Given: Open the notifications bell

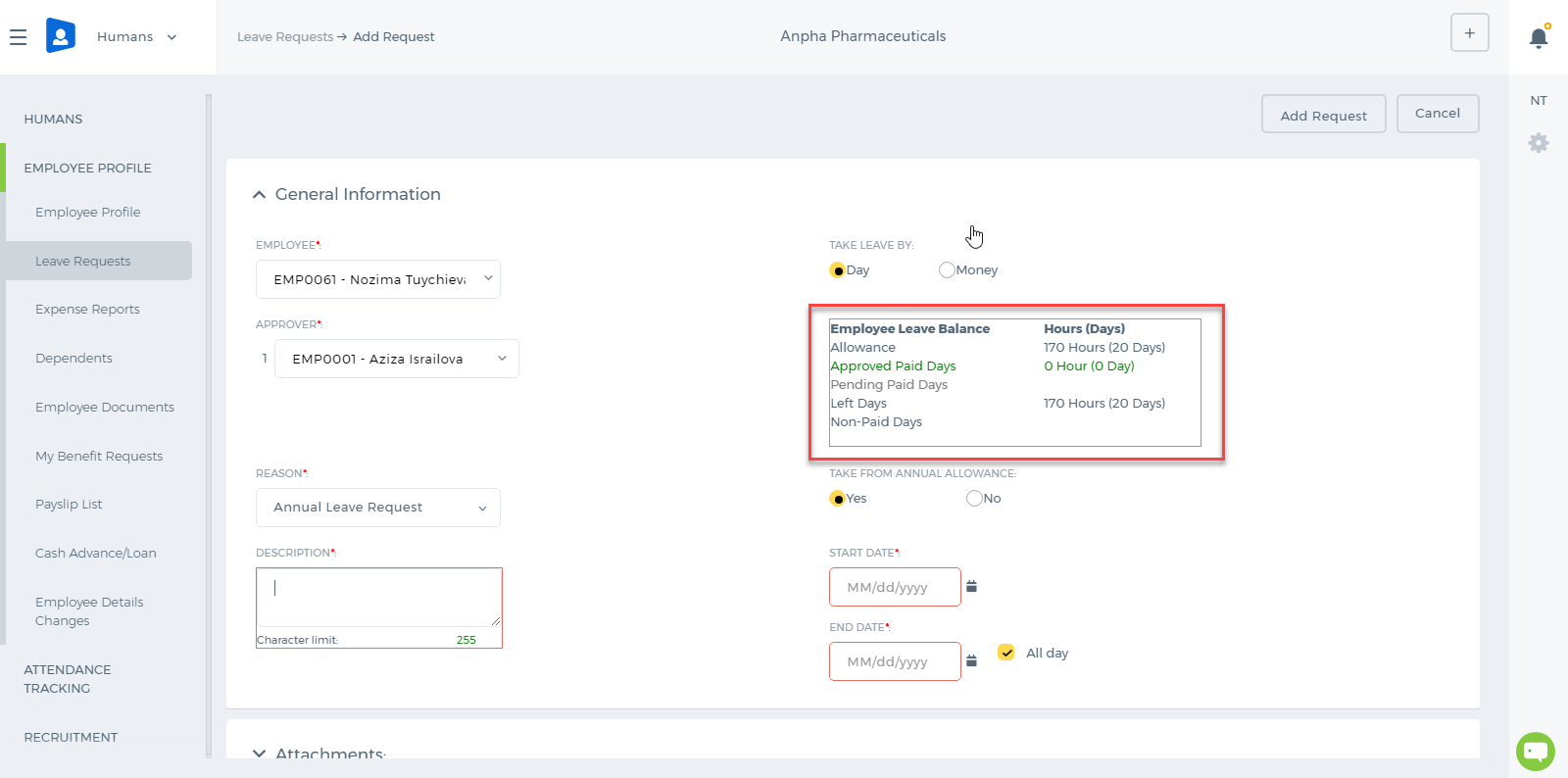Looking at the screenshot, I should [1539, 37].
